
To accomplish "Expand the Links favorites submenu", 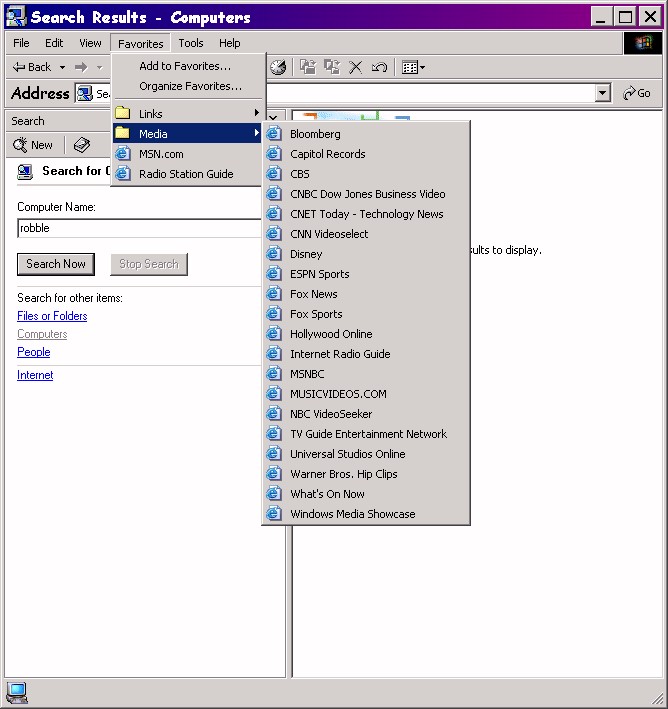I will (186, 114).
